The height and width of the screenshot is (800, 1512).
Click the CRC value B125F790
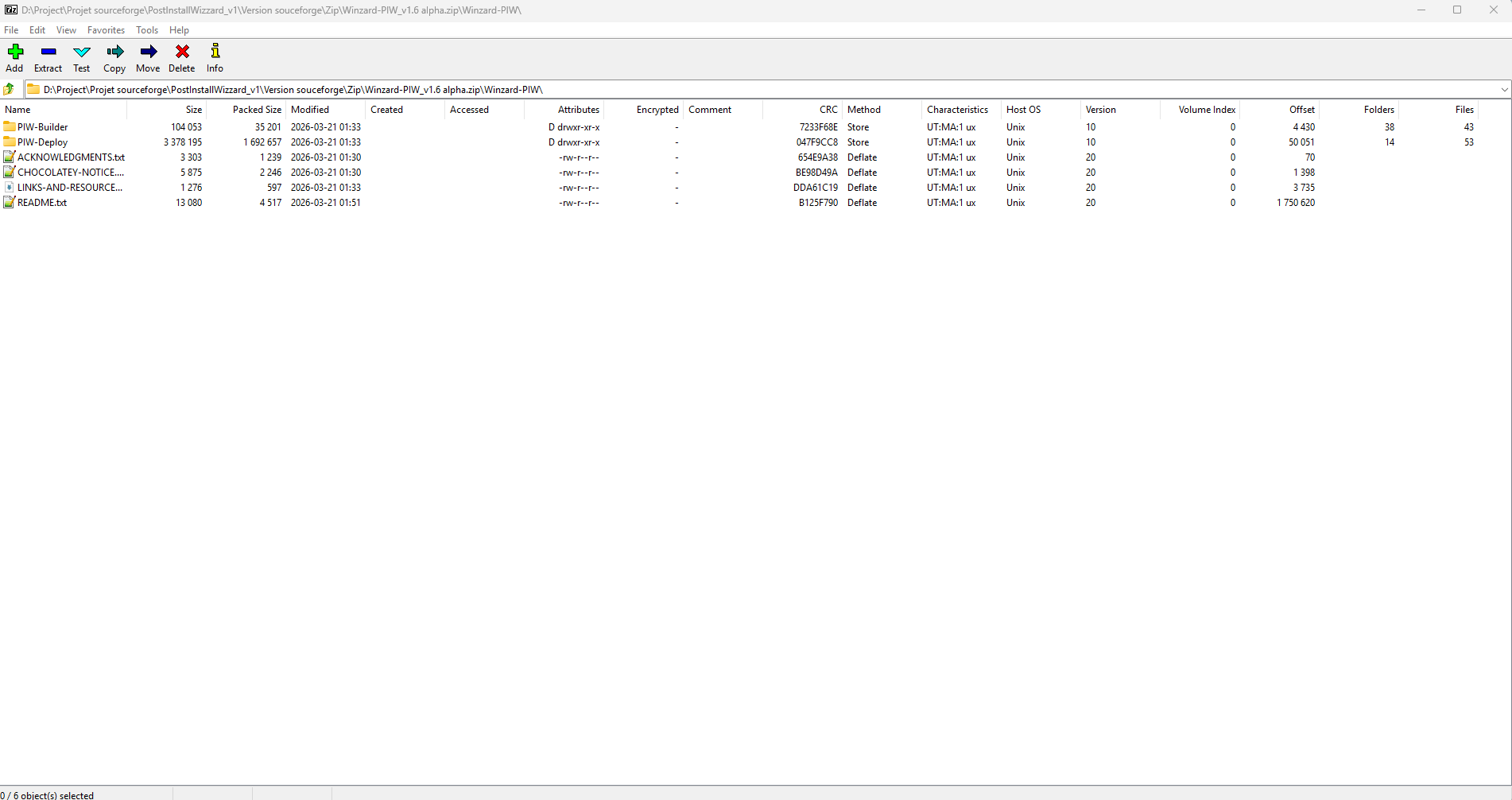pyautogui.click(x=819, y=203)
